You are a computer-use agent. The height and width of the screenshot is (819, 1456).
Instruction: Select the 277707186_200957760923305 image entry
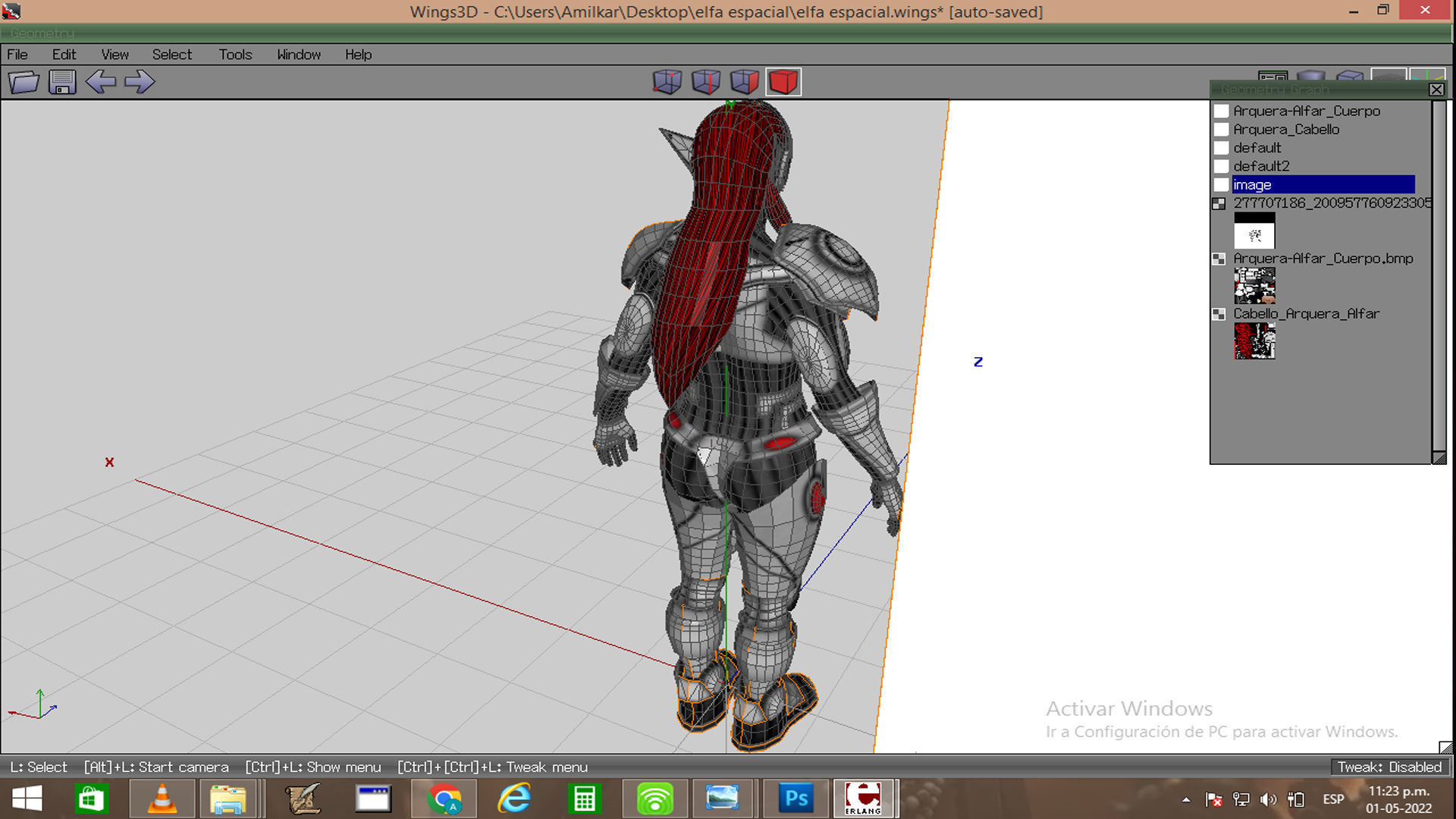click(1332, 203)
